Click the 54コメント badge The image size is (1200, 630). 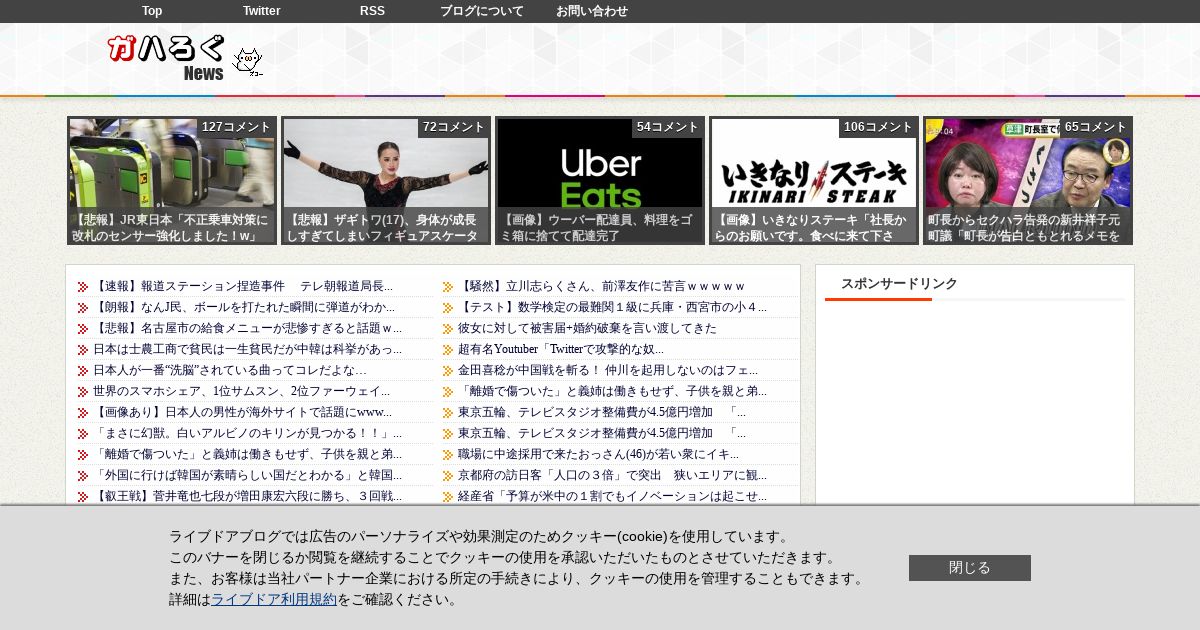[667, 127]
